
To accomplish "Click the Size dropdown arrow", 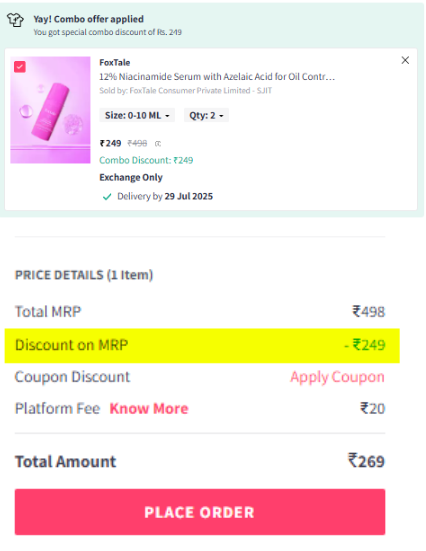I will click(167, 116).
